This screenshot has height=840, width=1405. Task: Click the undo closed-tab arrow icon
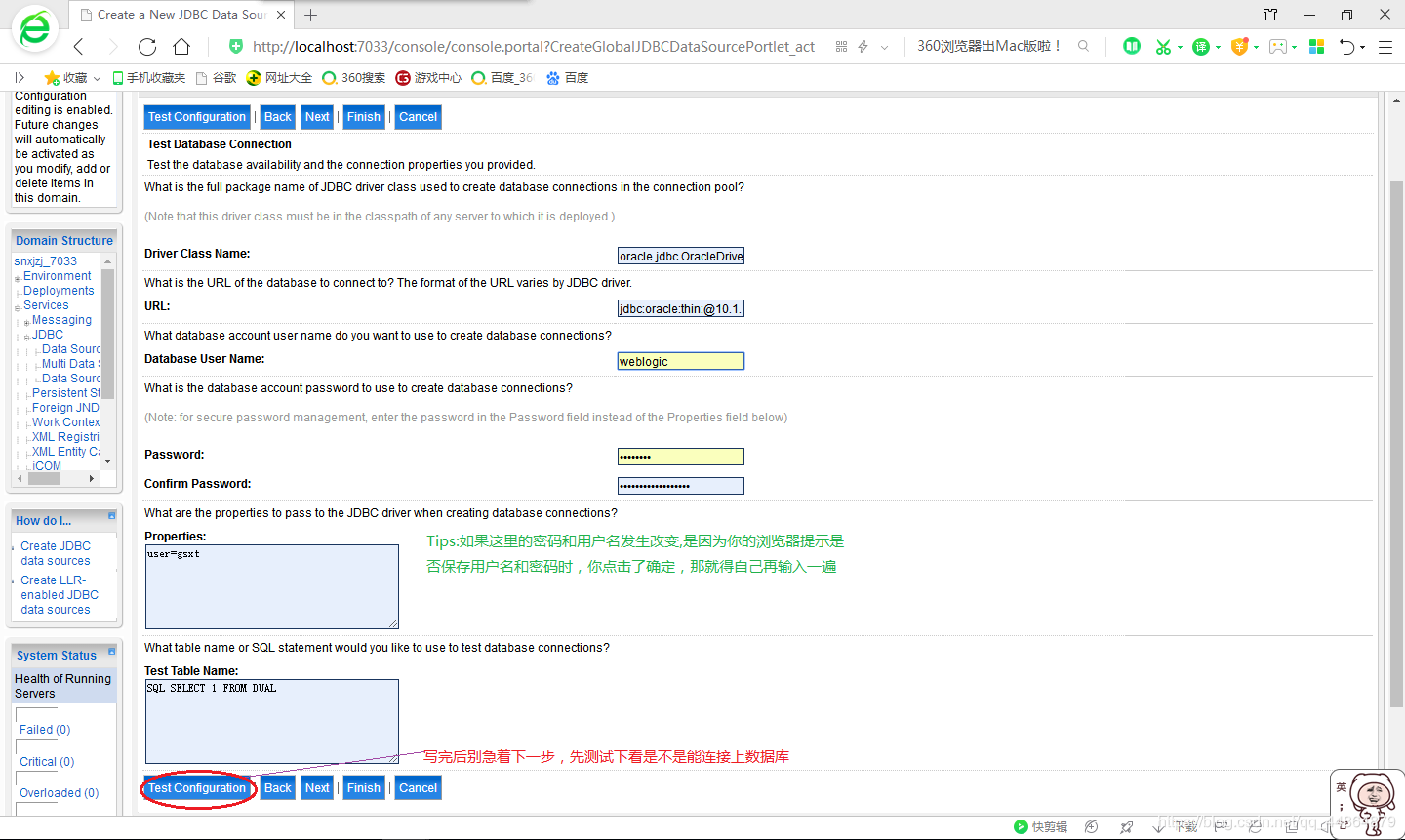click(x=1347, y=46)
